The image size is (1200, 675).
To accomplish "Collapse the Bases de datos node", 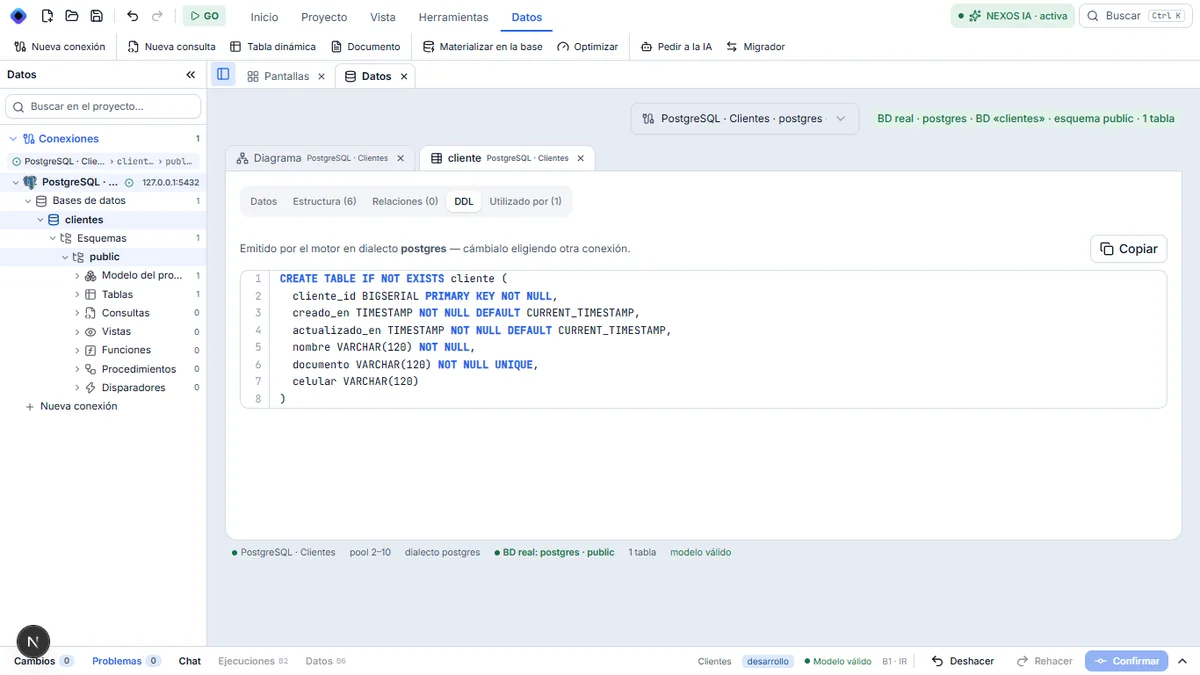I will click(28, 201).
